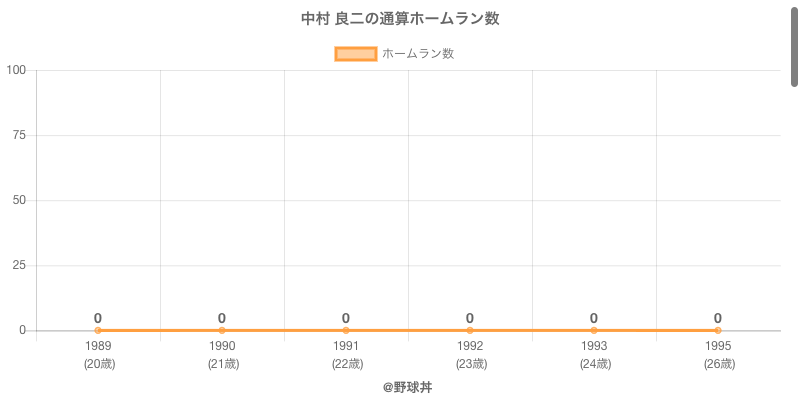Click the orange legend color swatch
Viewport: 800px width, 400px height.
[x=355, y=54]
